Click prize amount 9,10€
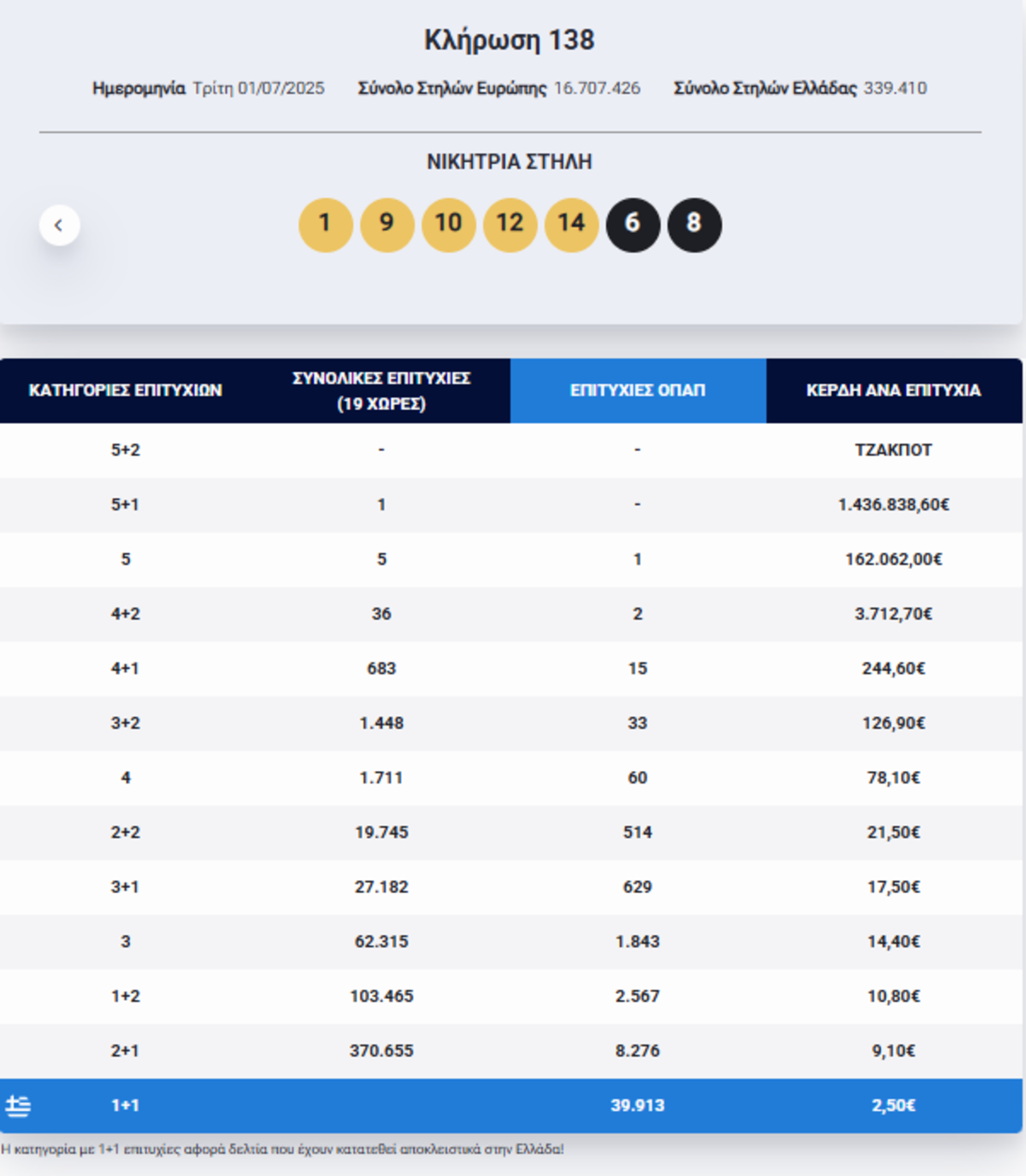This screenshot has height=1176, width=1026. [893, 1052]
